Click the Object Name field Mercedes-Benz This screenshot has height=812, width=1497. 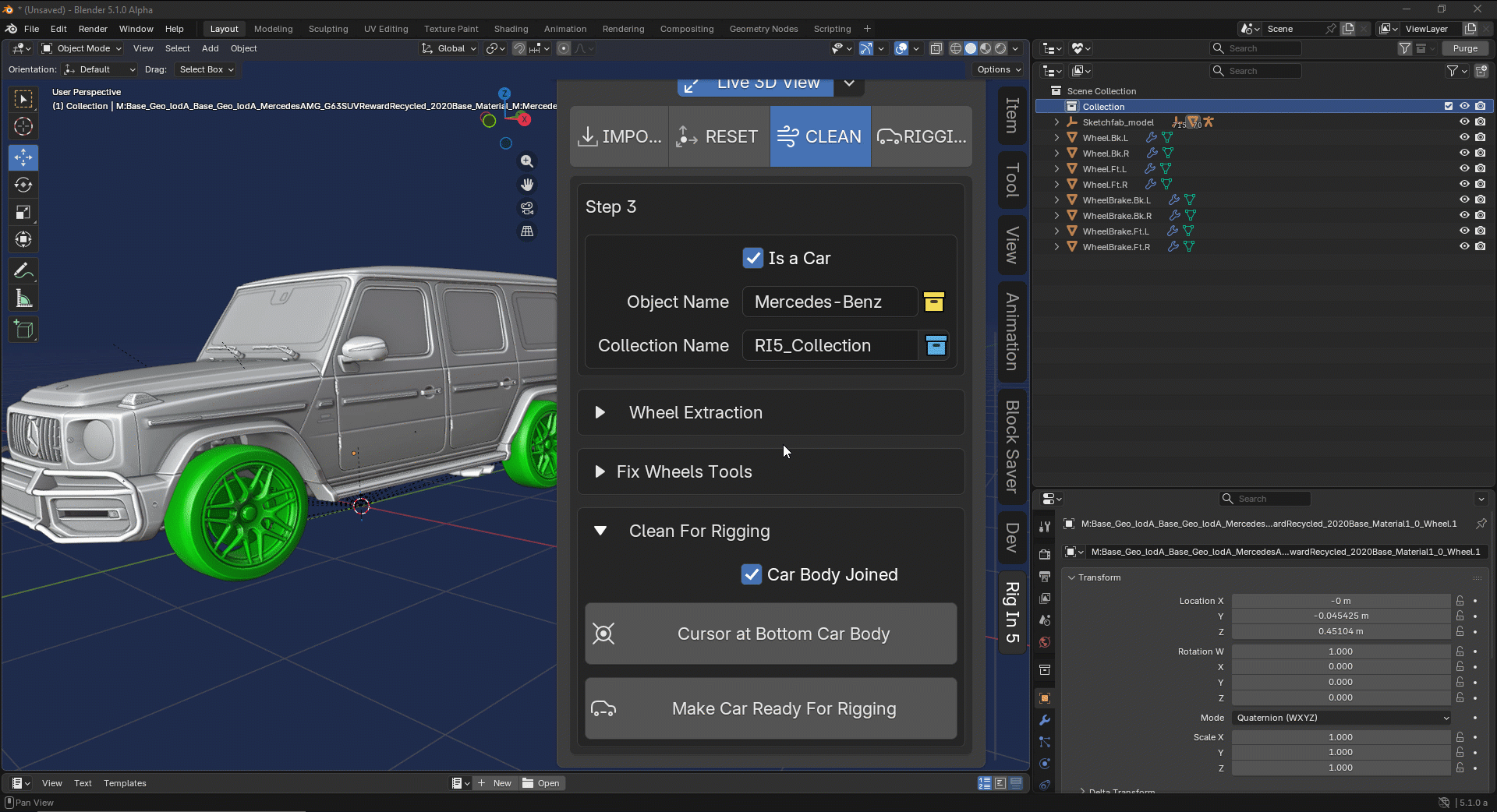pos(830,302)
